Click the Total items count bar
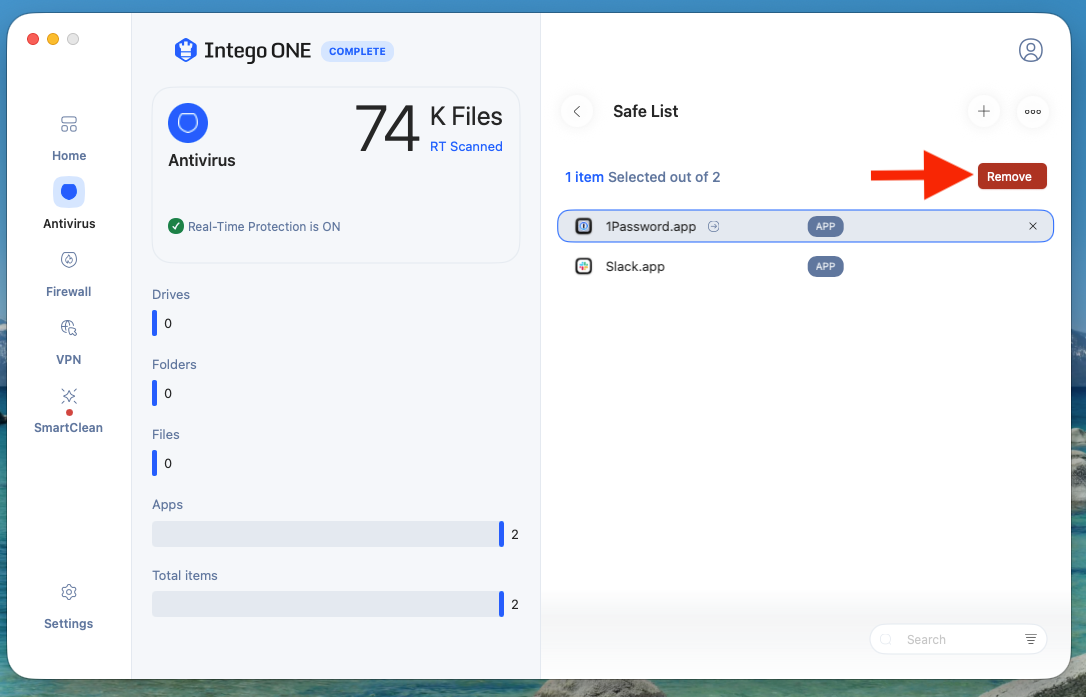Image resolution: width=1086 pixels, height=697 pixels. click(328, 604)
